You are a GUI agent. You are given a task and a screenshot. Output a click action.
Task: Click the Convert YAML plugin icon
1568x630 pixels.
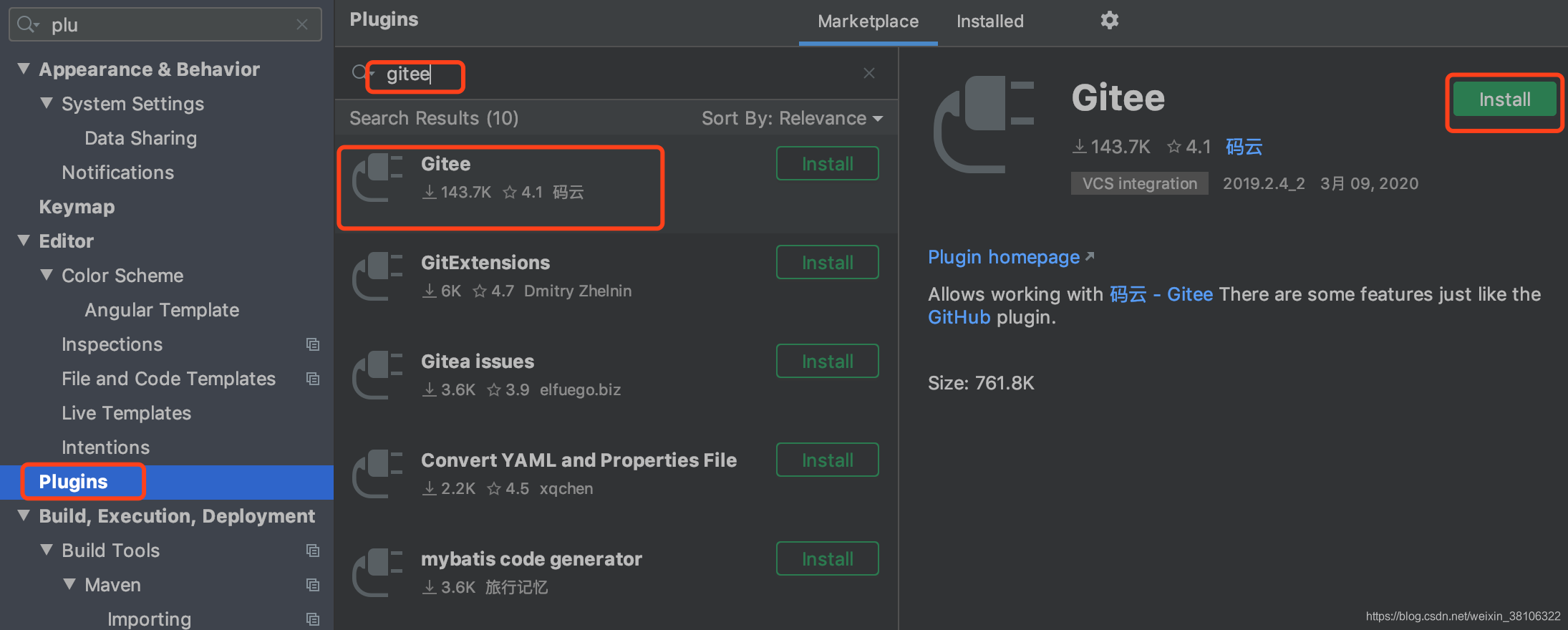point(377,473)
